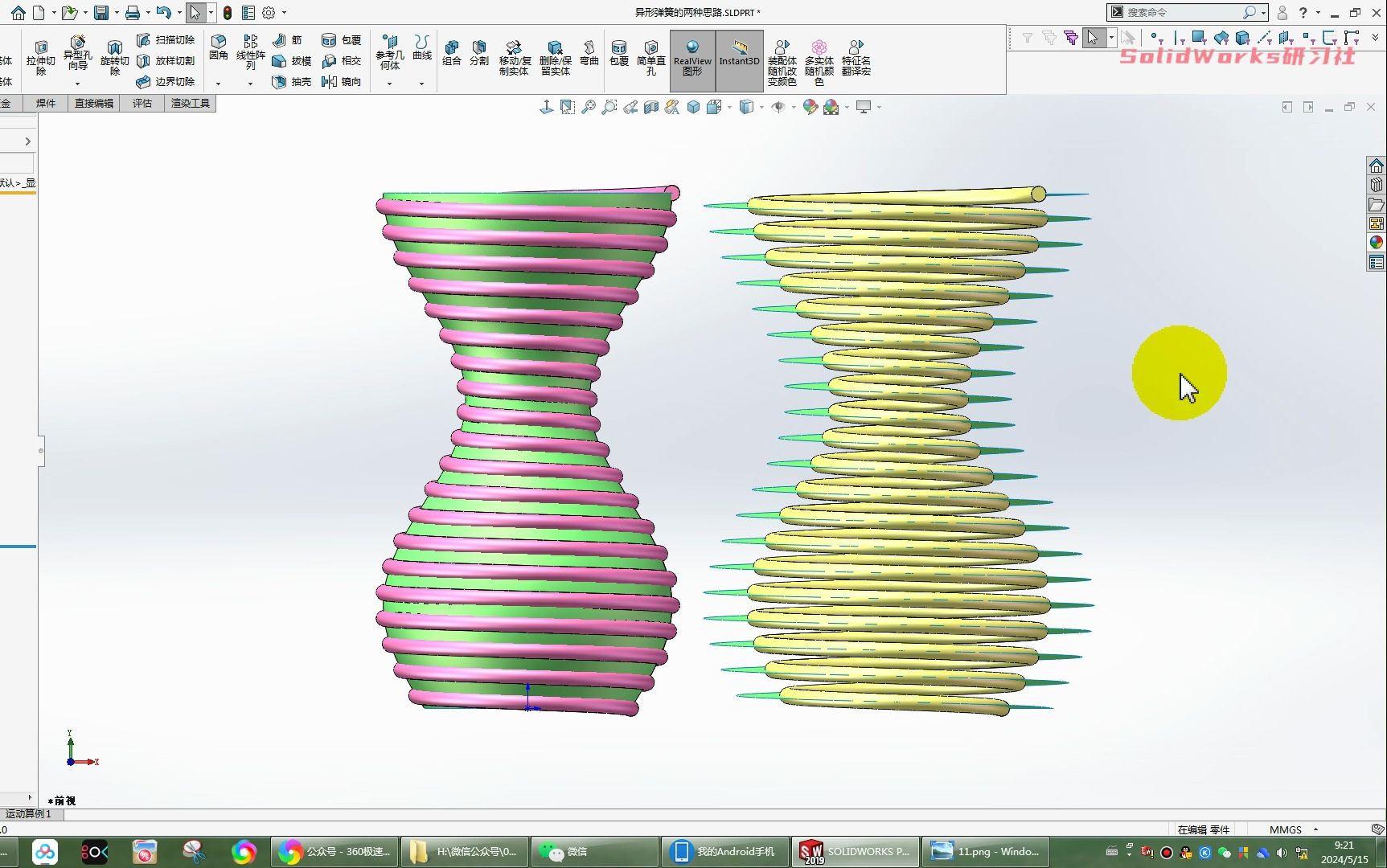Run 特征名翻译宏 button
The width and height of the screenshot is (1387, 868).
tap(856, 58)
